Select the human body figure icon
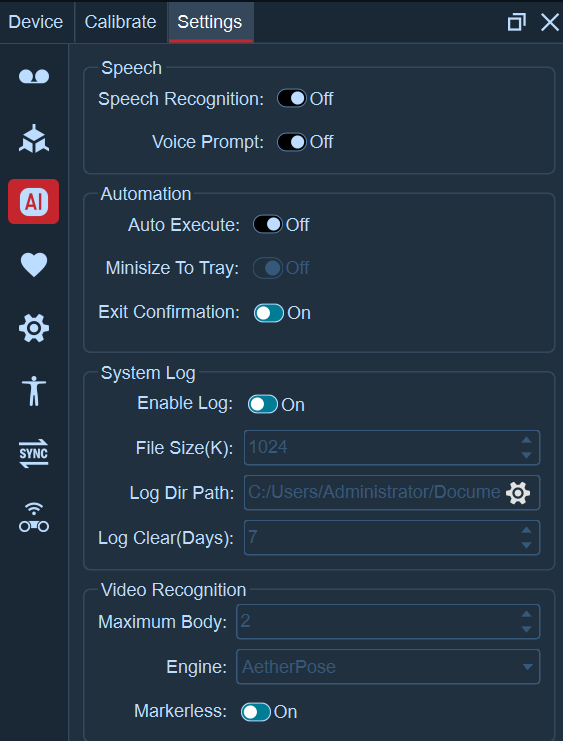This screenshot has height=741, width=563. point(34,391)
